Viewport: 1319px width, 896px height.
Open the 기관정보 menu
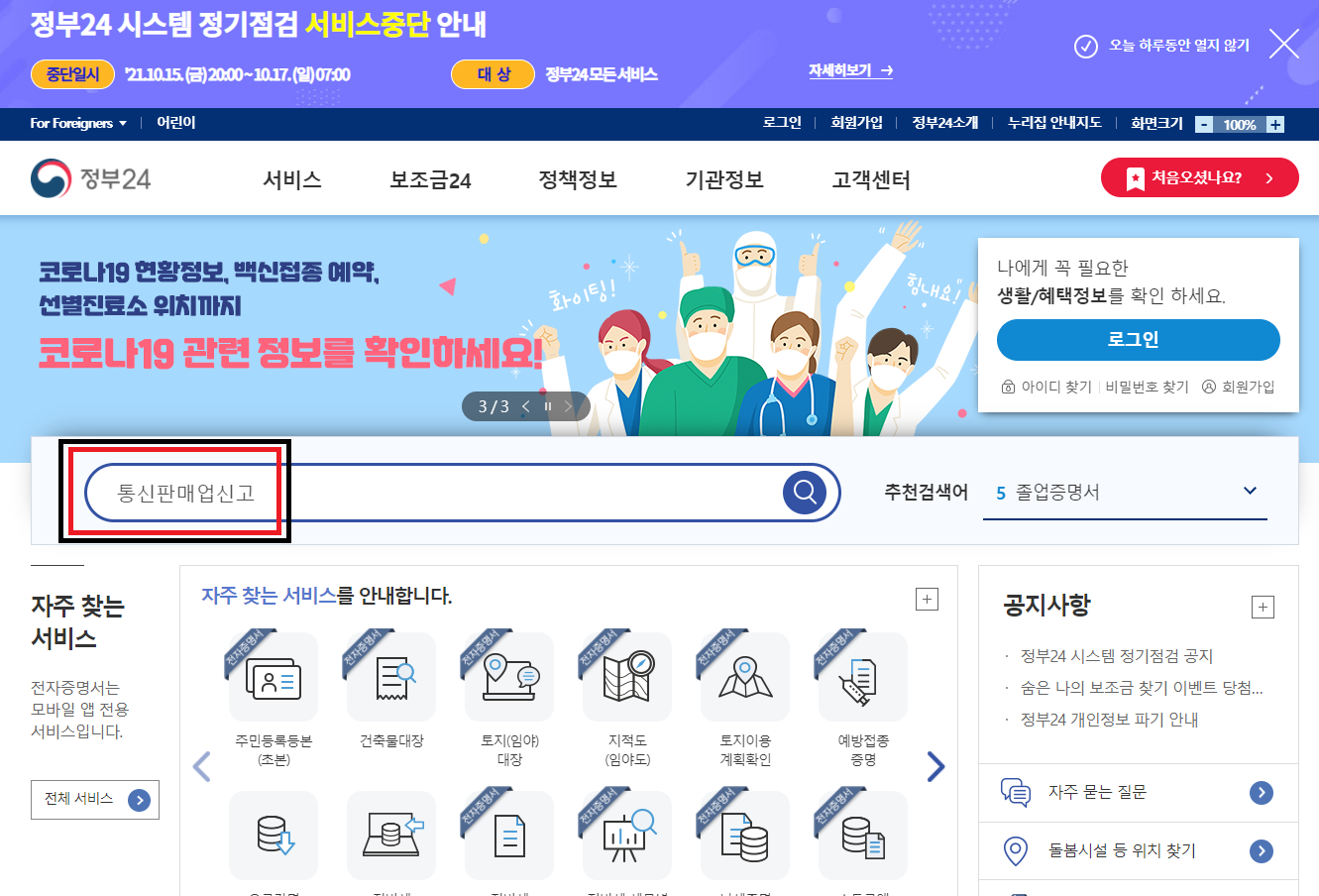[x=724, y=179]
